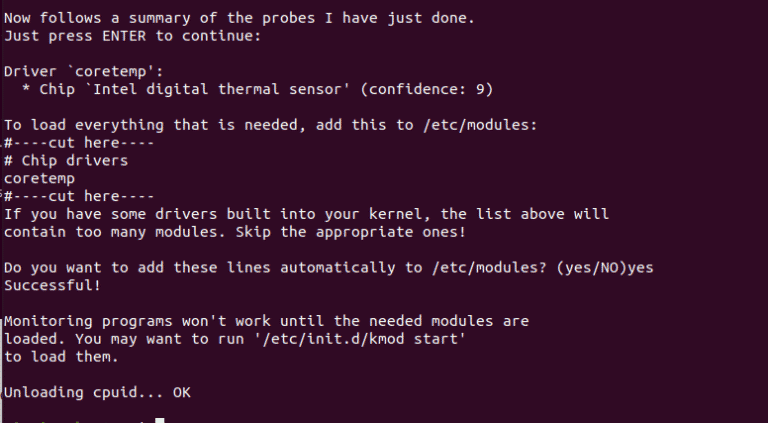
Task: Click the 'Skip the appropriate ones!' text
Action: pos(351,232)
